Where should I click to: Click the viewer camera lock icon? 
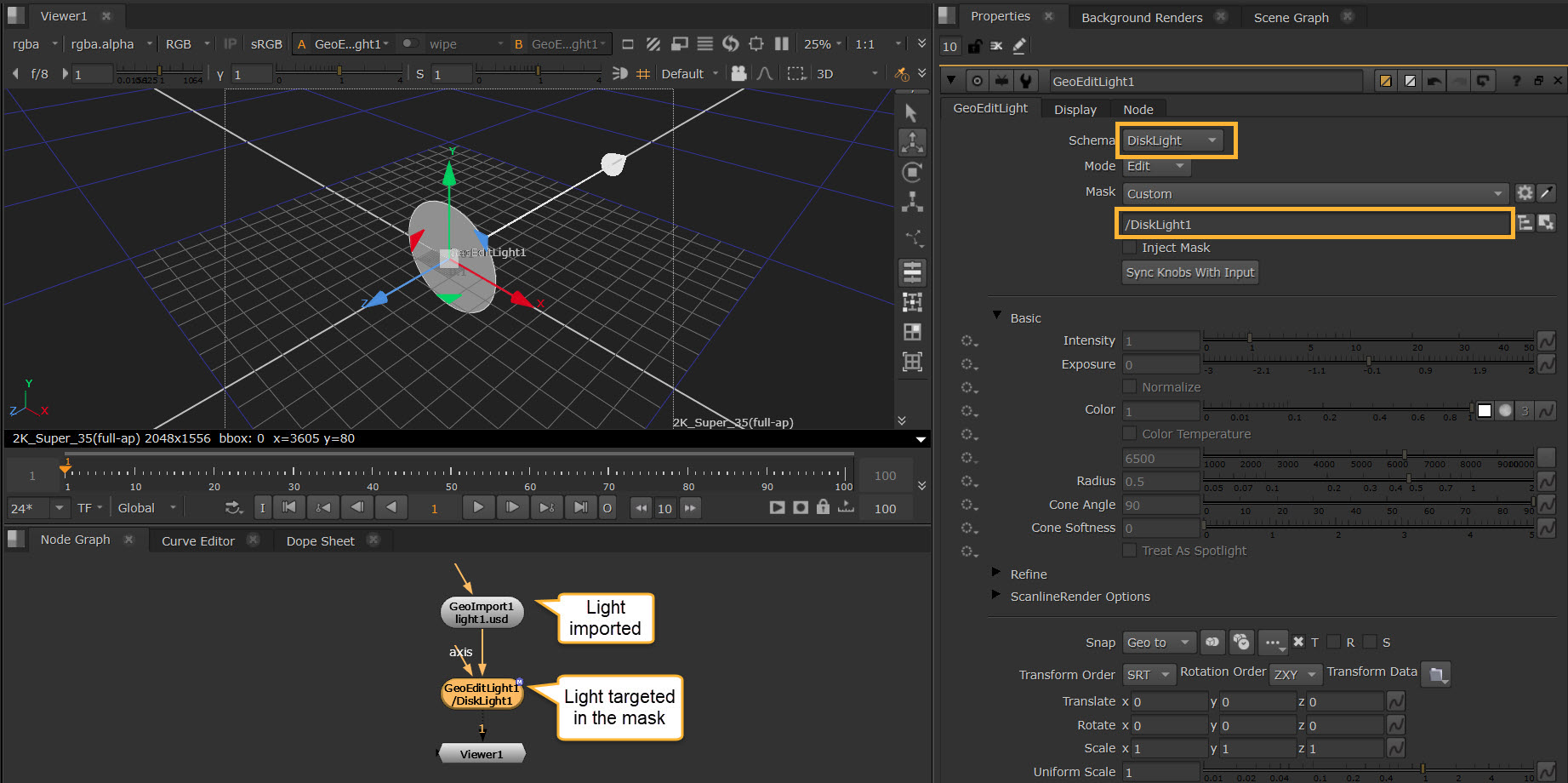[738, 74]
